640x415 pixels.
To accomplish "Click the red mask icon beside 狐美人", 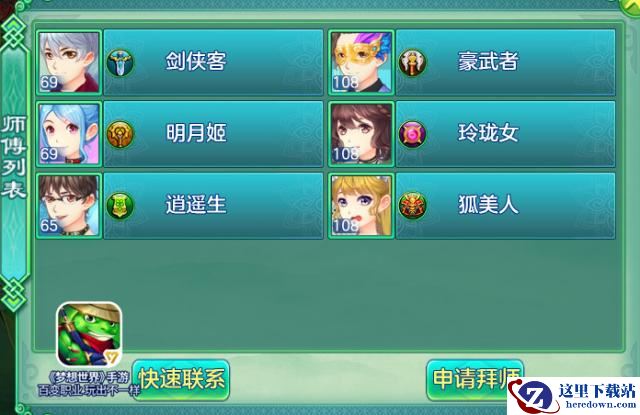I will pyautogui.click(x=412, y=206).
